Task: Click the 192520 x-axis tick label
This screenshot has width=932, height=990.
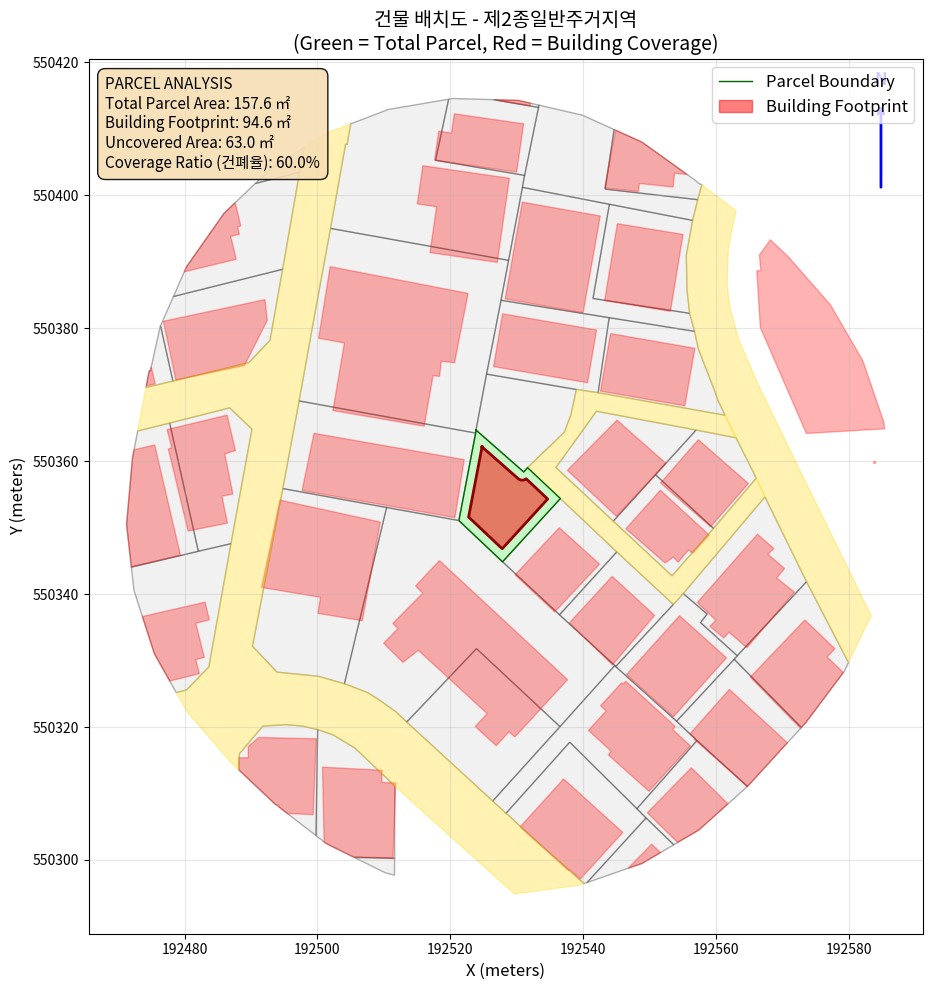Action: (x=450, y=945)
